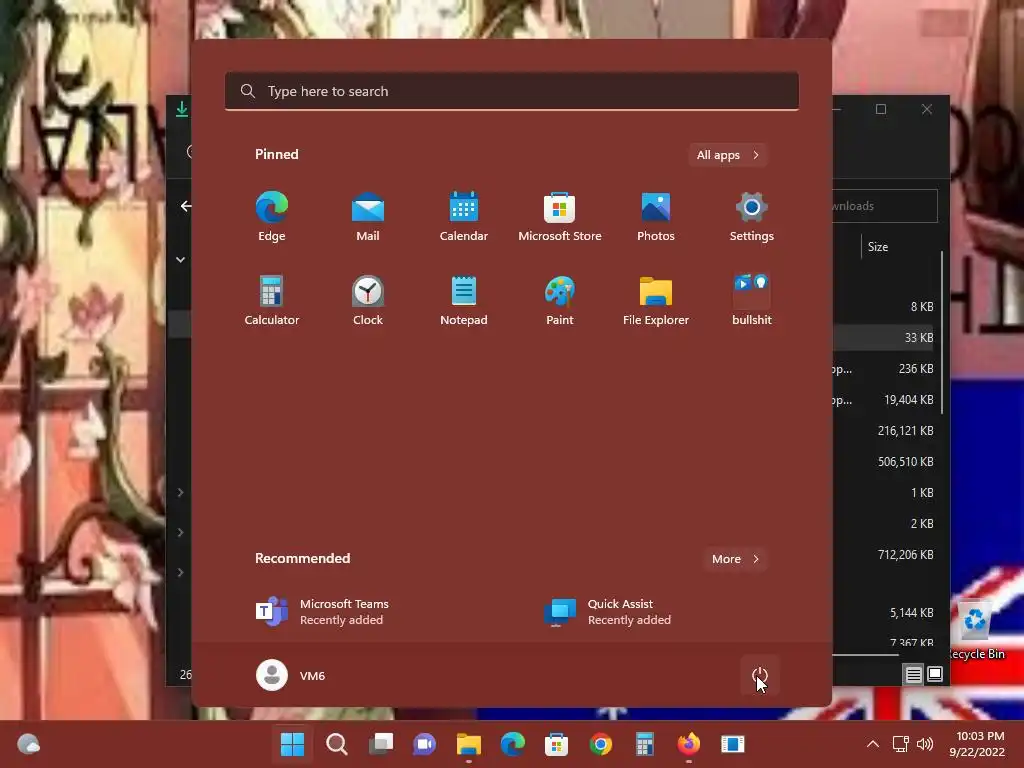Open the clock showing 10:03 PM
Image resolution: width=1024 pixels, height=768 pixels.
point(977,744)
